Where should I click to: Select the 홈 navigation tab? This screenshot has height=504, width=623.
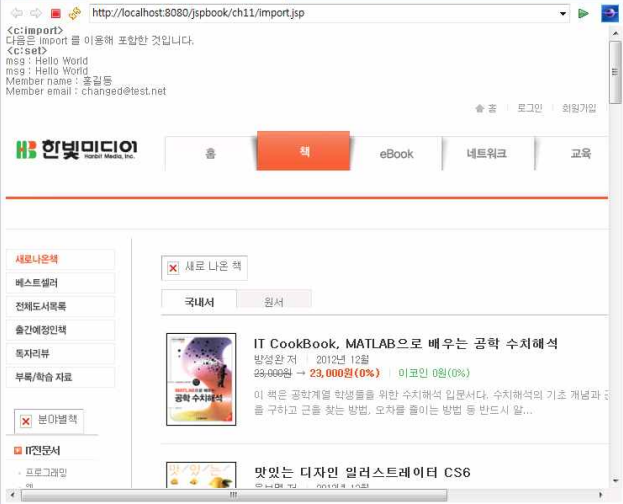211,153
